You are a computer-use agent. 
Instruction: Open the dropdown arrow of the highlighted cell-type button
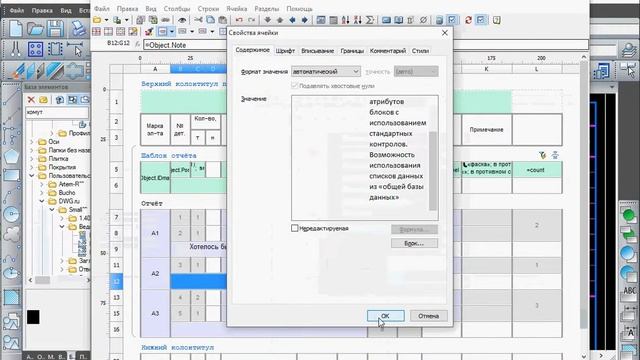pos(172,31)
